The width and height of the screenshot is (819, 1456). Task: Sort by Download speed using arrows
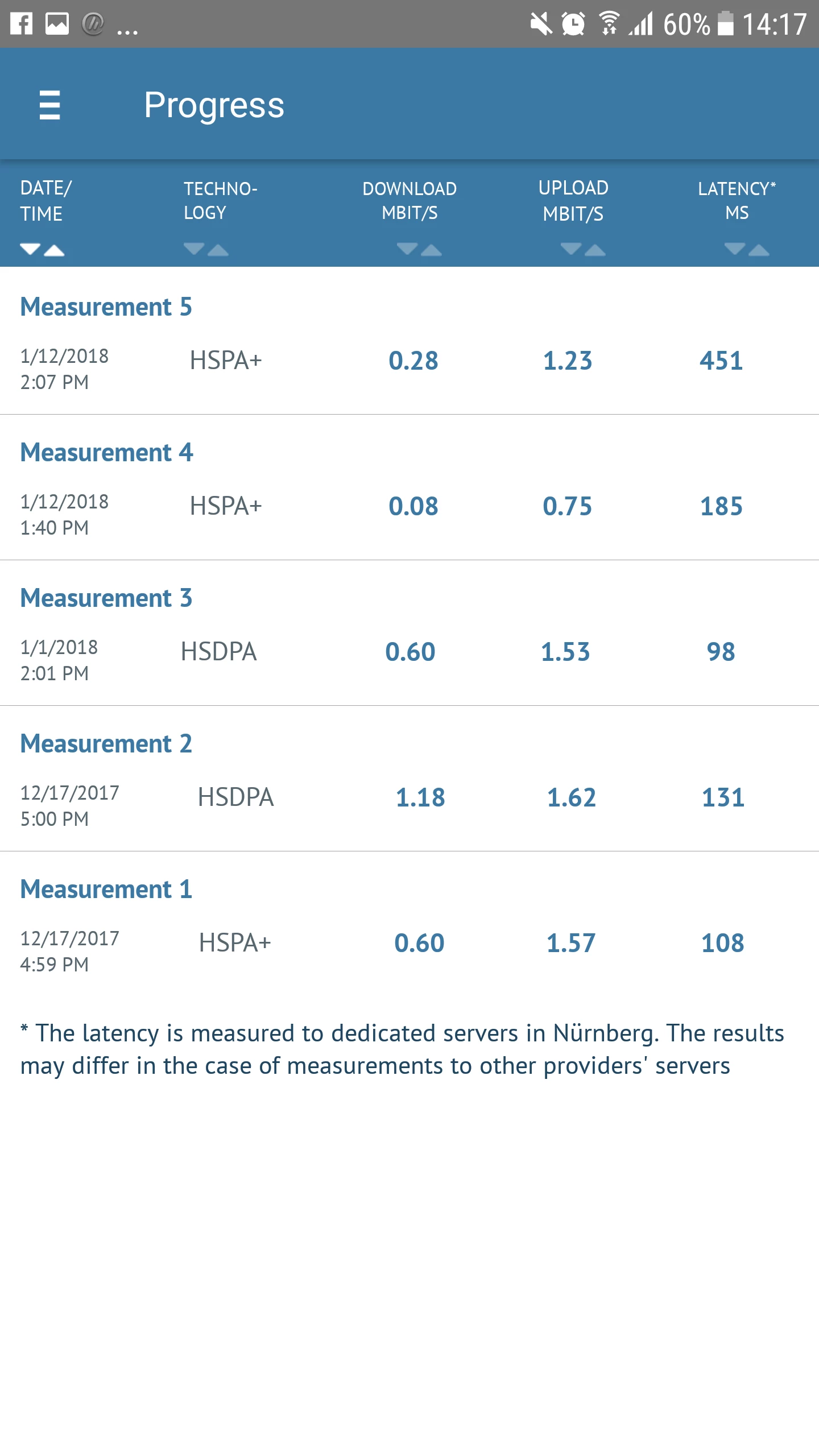[419, 249]
